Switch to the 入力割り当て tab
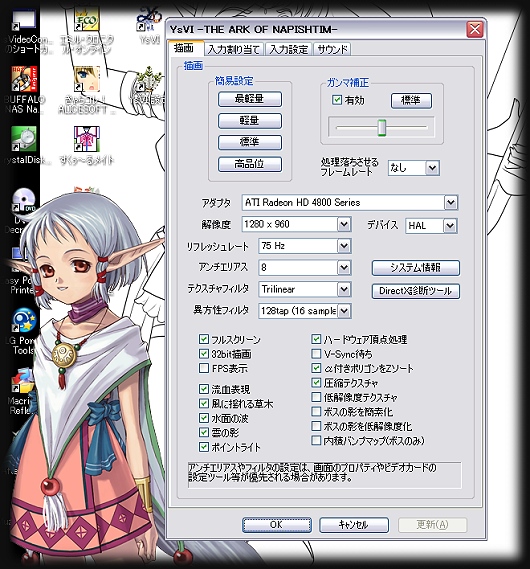The height and width of the screenshot is (569, 530). tap(234, 49)
